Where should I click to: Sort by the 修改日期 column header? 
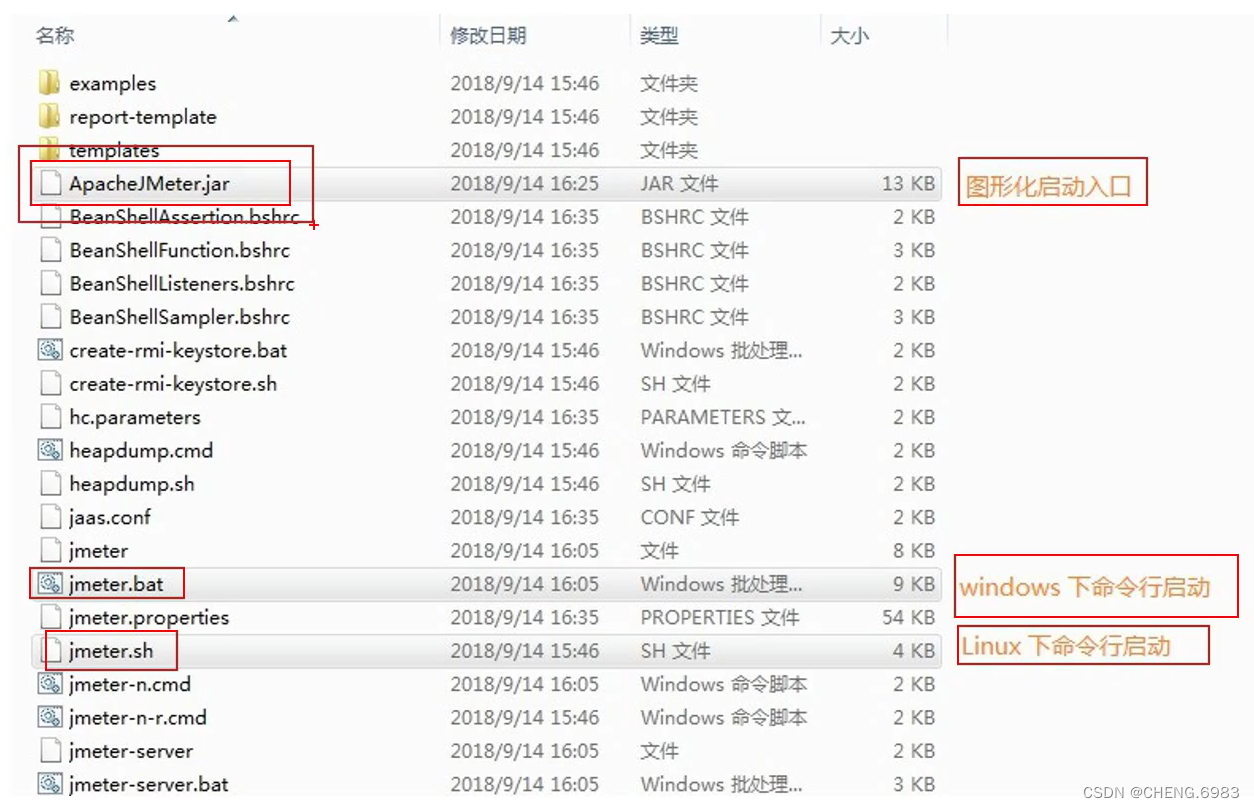point(488,36)
